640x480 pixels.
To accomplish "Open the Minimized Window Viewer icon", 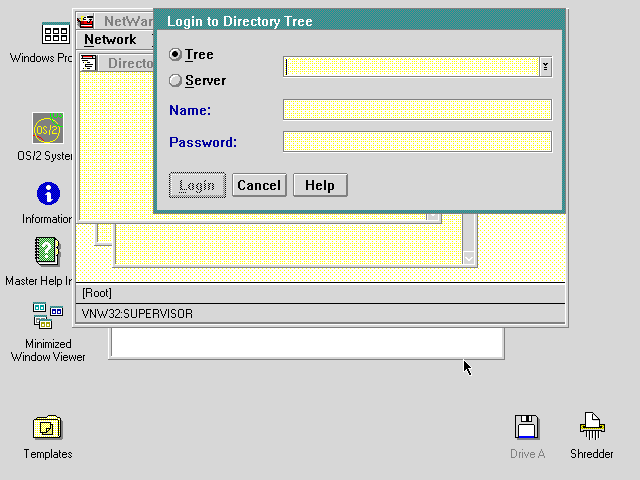I will (x=48, y=316).
